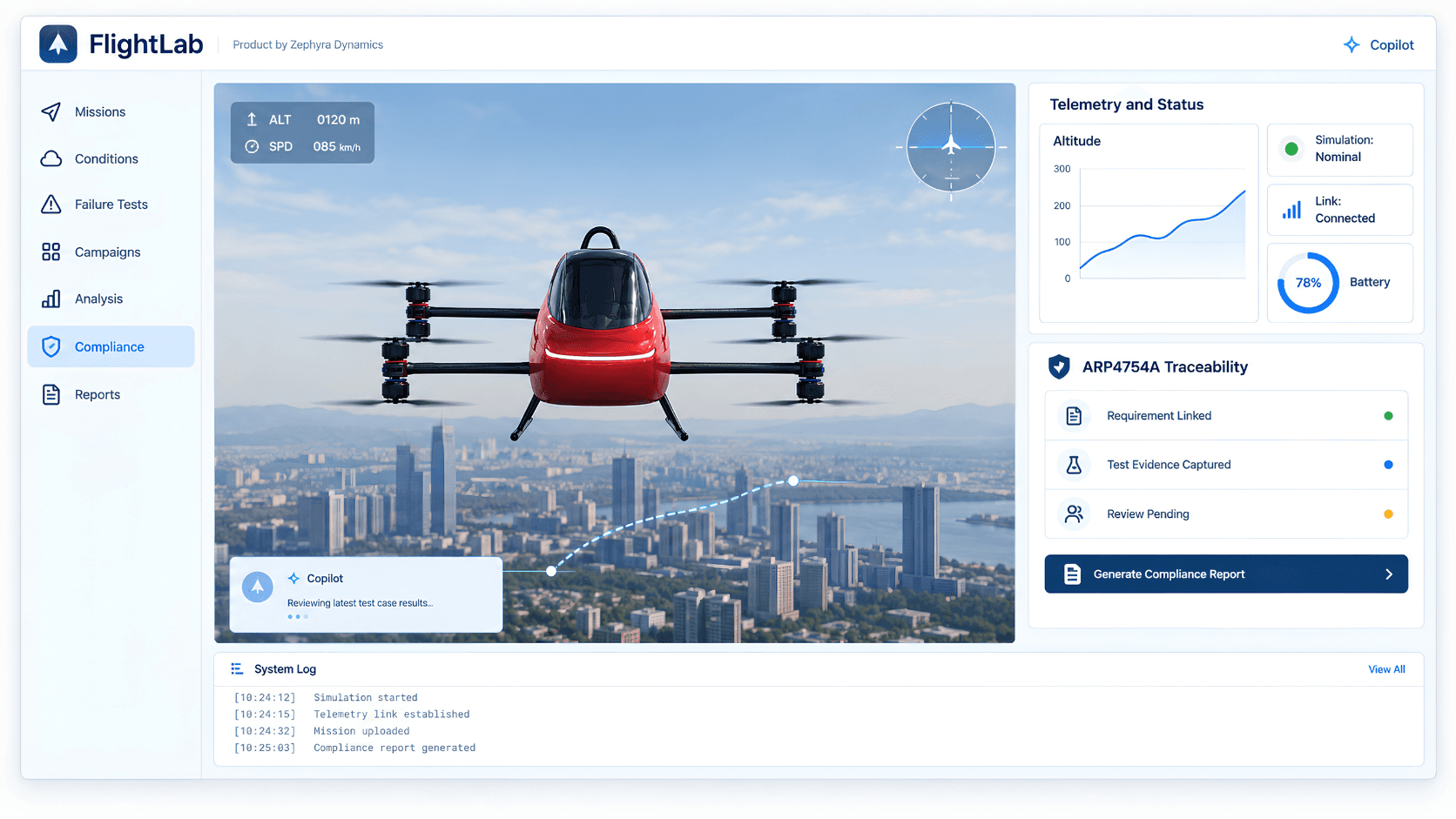This screenshot has height=819, width=1456.
Task: Click the ARP4754A Traceability shield icon
Action: tap(1059, 366)
